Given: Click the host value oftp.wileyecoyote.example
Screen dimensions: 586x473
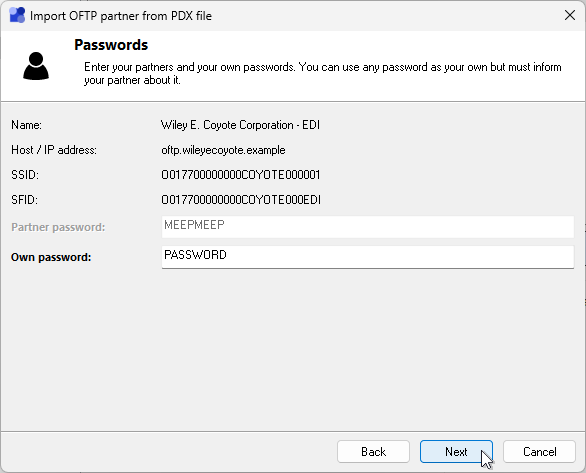Looking at the screenshot, I should coord(223,150).
